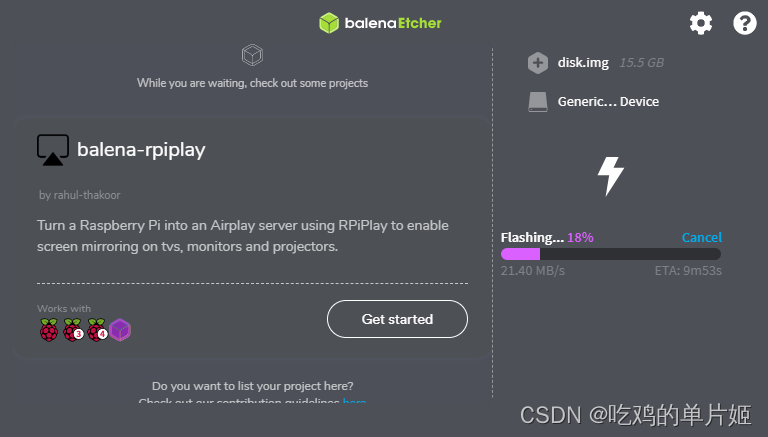Open the balena-rpiplay project title
This screenshot has width=768, height=437.
(x=141, y=150)
